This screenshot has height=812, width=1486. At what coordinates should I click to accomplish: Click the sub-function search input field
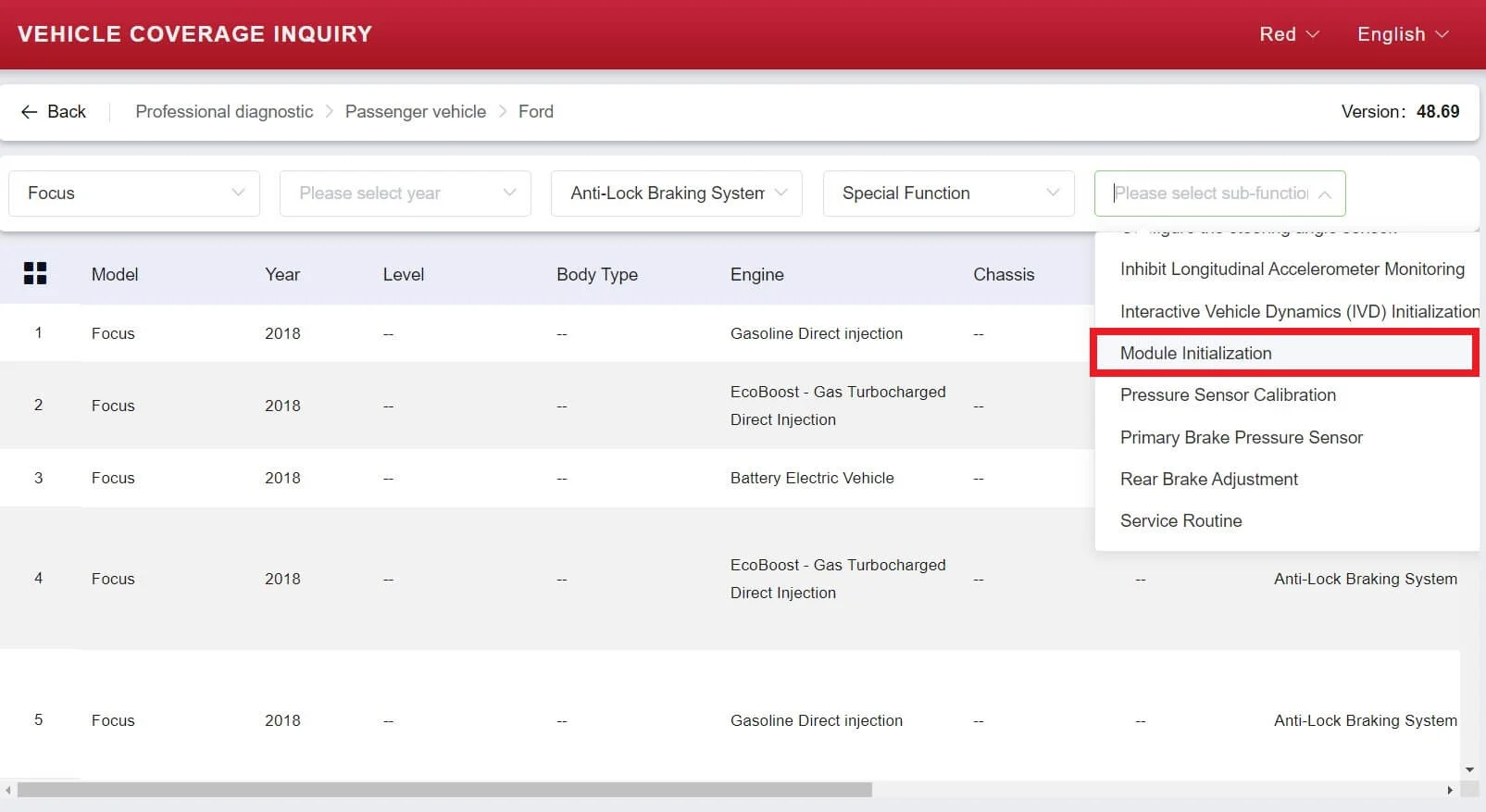[x=1209, y=194]
